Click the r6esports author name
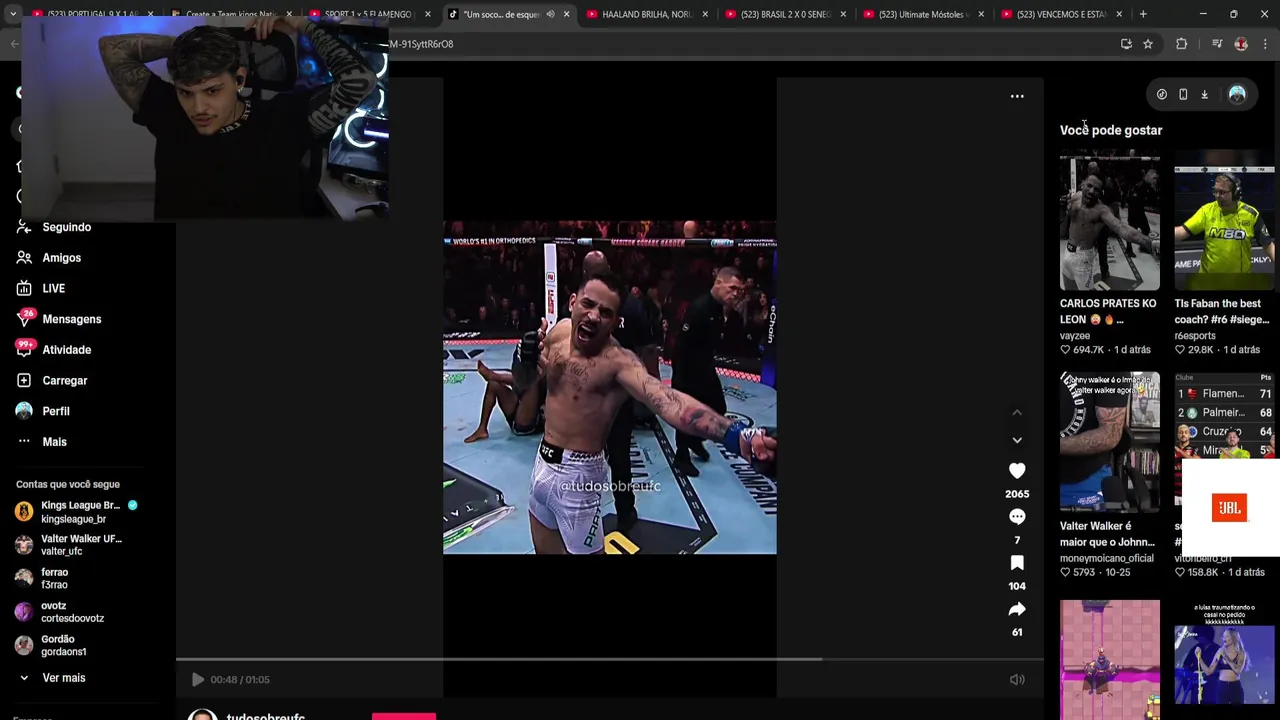Image resolution: width=1280 pixels, height=720 pixels. tap(1195, 336)
